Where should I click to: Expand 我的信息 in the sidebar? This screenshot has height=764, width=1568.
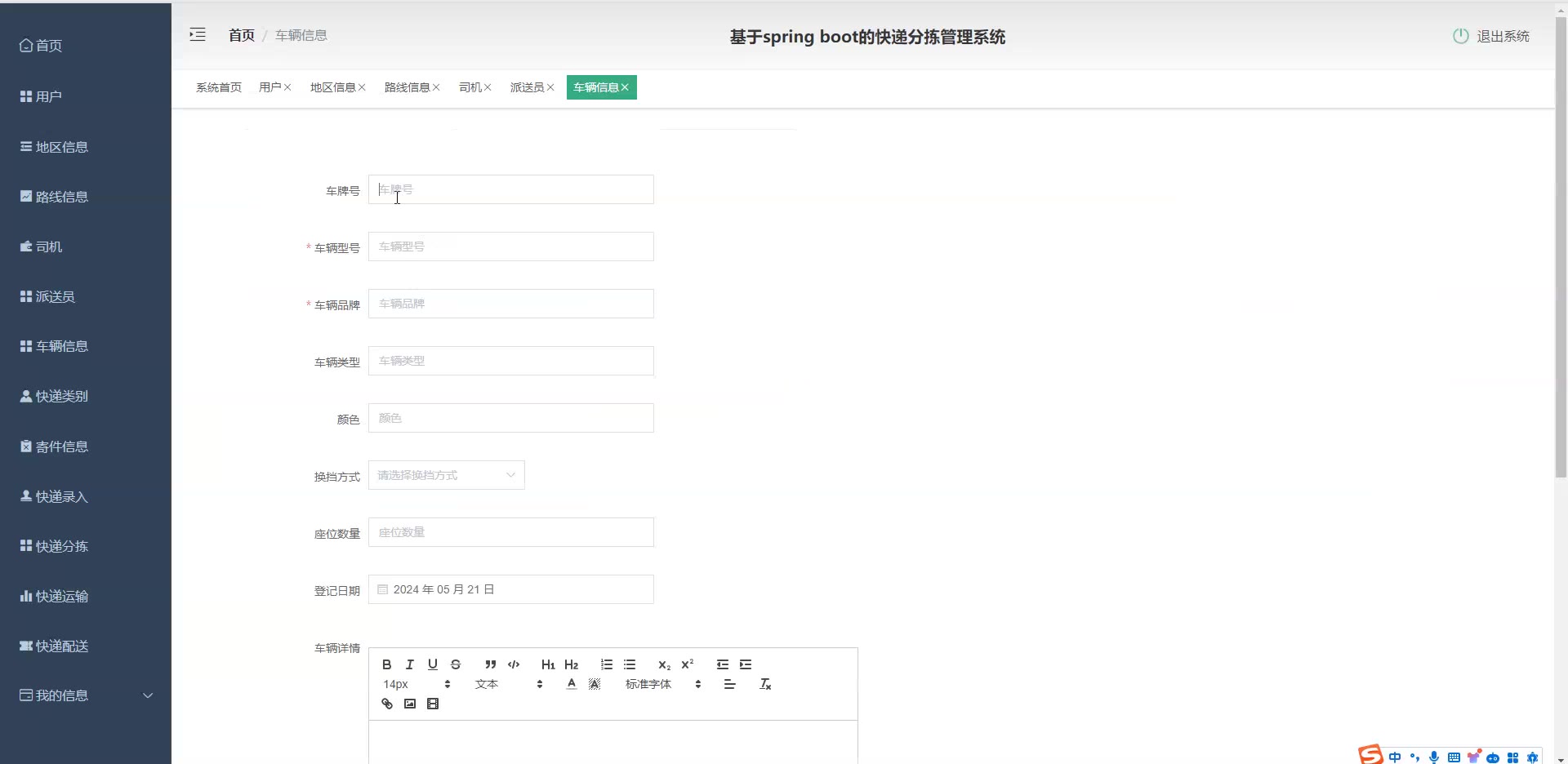point(86,695)
